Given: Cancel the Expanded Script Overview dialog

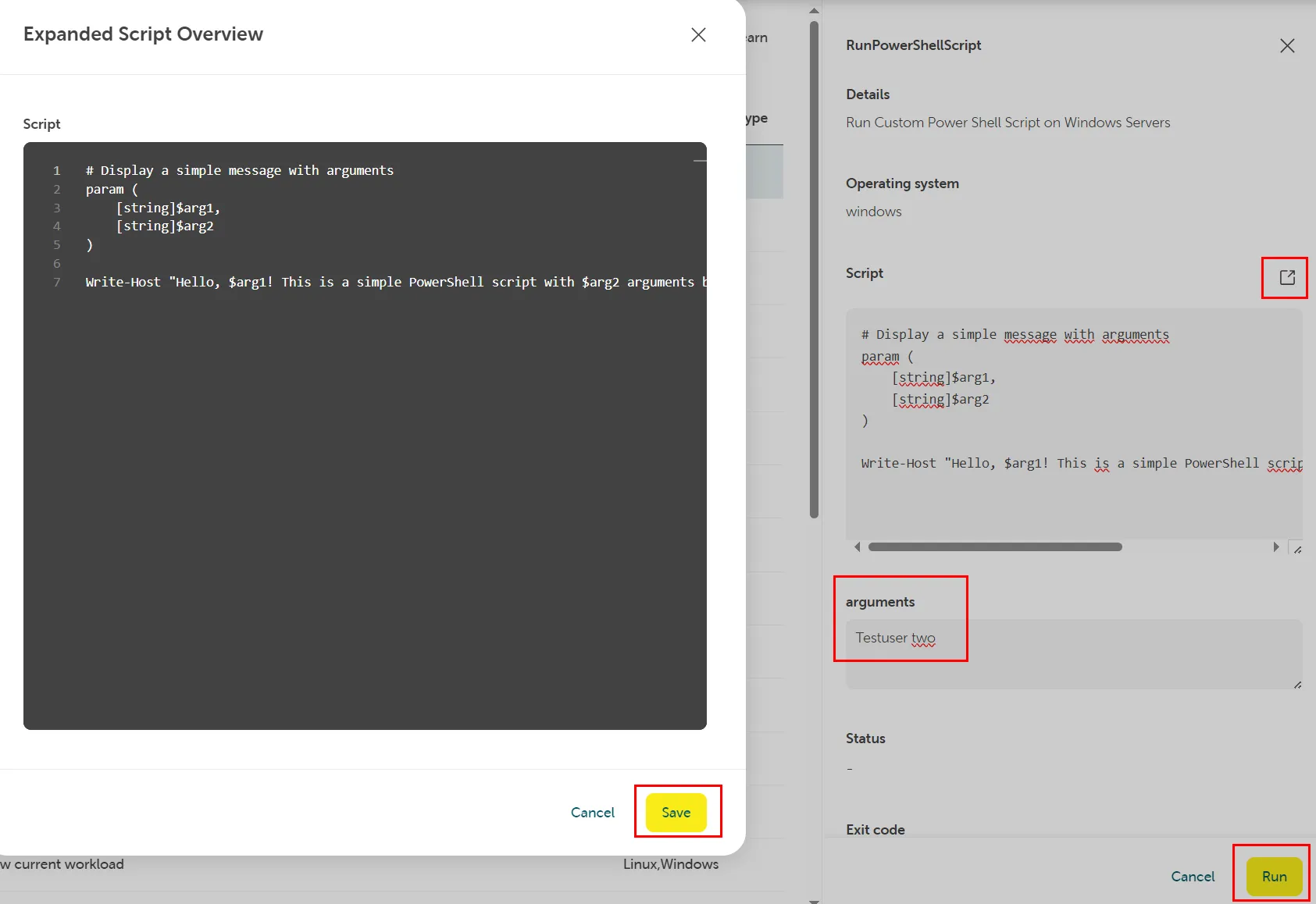Looking at the screenshot, I should [x=592, y=813].
